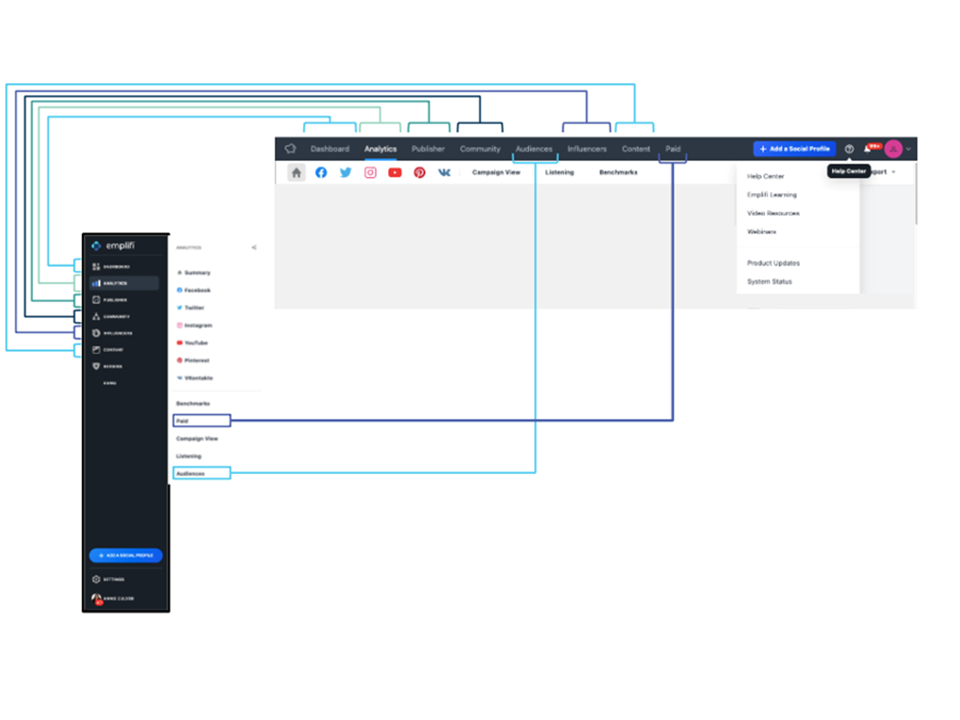Click the pink user avatar in top bar
This screenshot has height=720, width=960.
tap(893, 149)
